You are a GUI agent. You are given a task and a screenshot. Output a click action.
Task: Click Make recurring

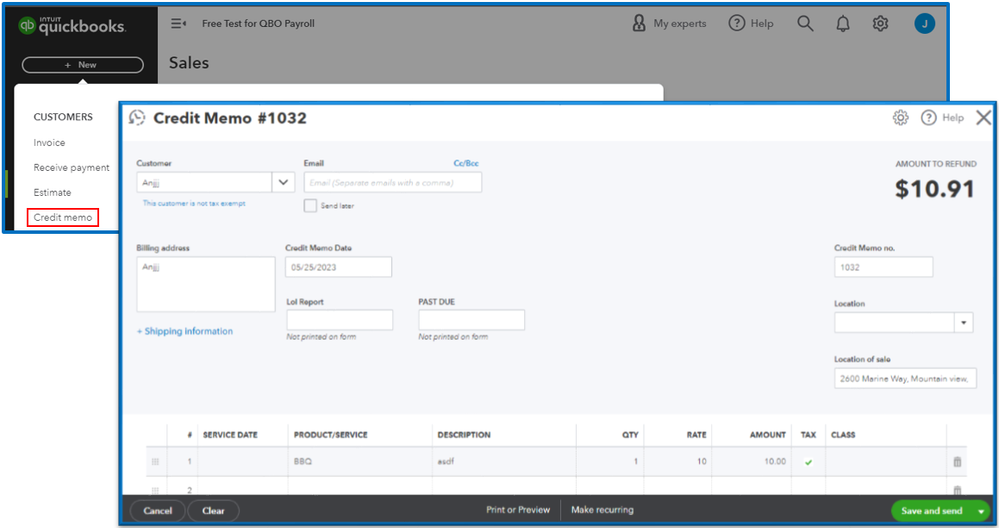[602, 510]
